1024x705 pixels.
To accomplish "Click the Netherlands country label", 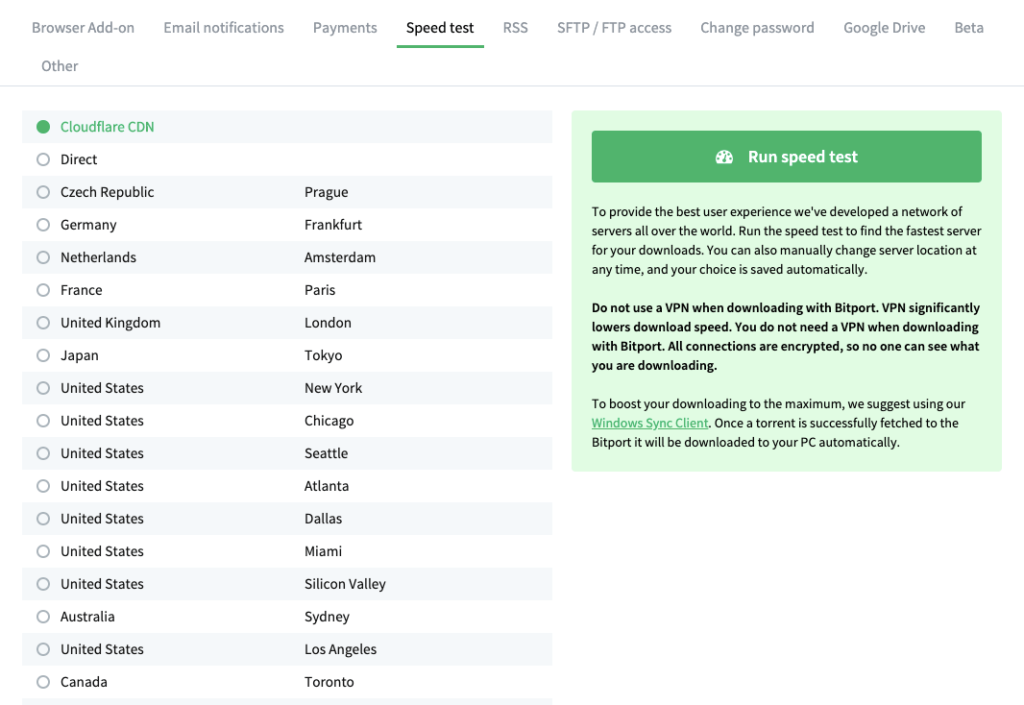I will pos(98,257).
